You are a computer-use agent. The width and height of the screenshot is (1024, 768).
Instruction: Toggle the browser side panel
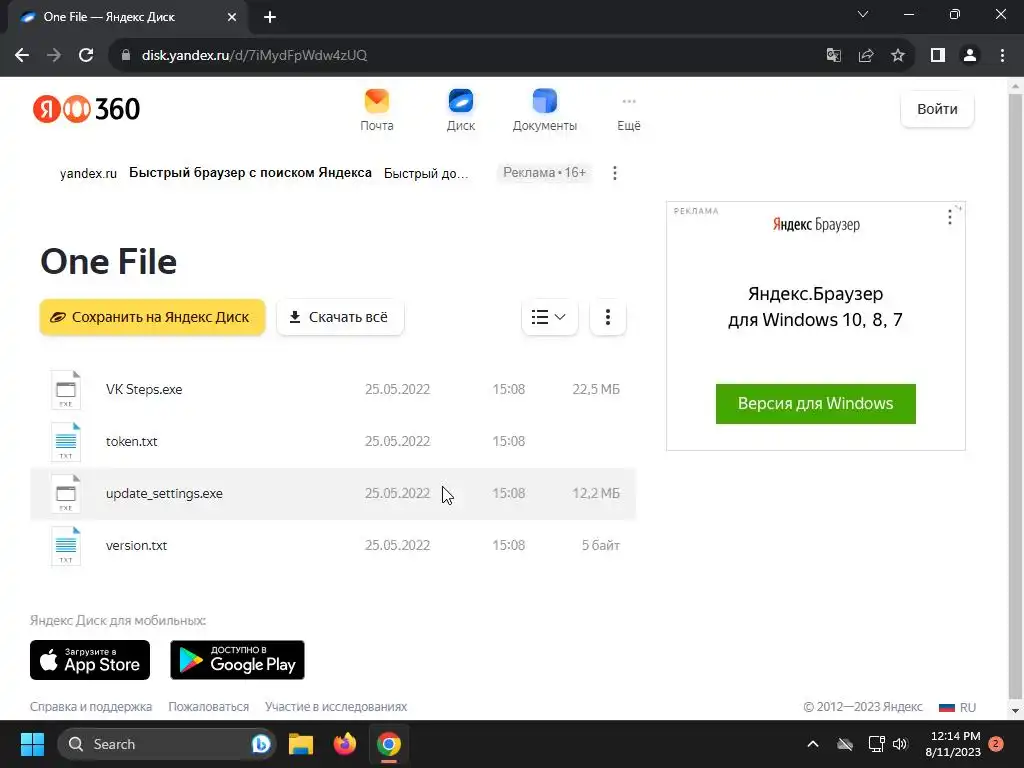point(938,56)
